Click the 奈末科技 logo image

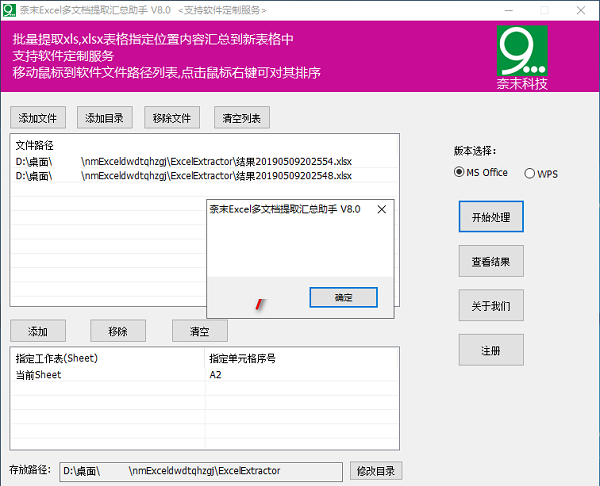coord(522,57)
